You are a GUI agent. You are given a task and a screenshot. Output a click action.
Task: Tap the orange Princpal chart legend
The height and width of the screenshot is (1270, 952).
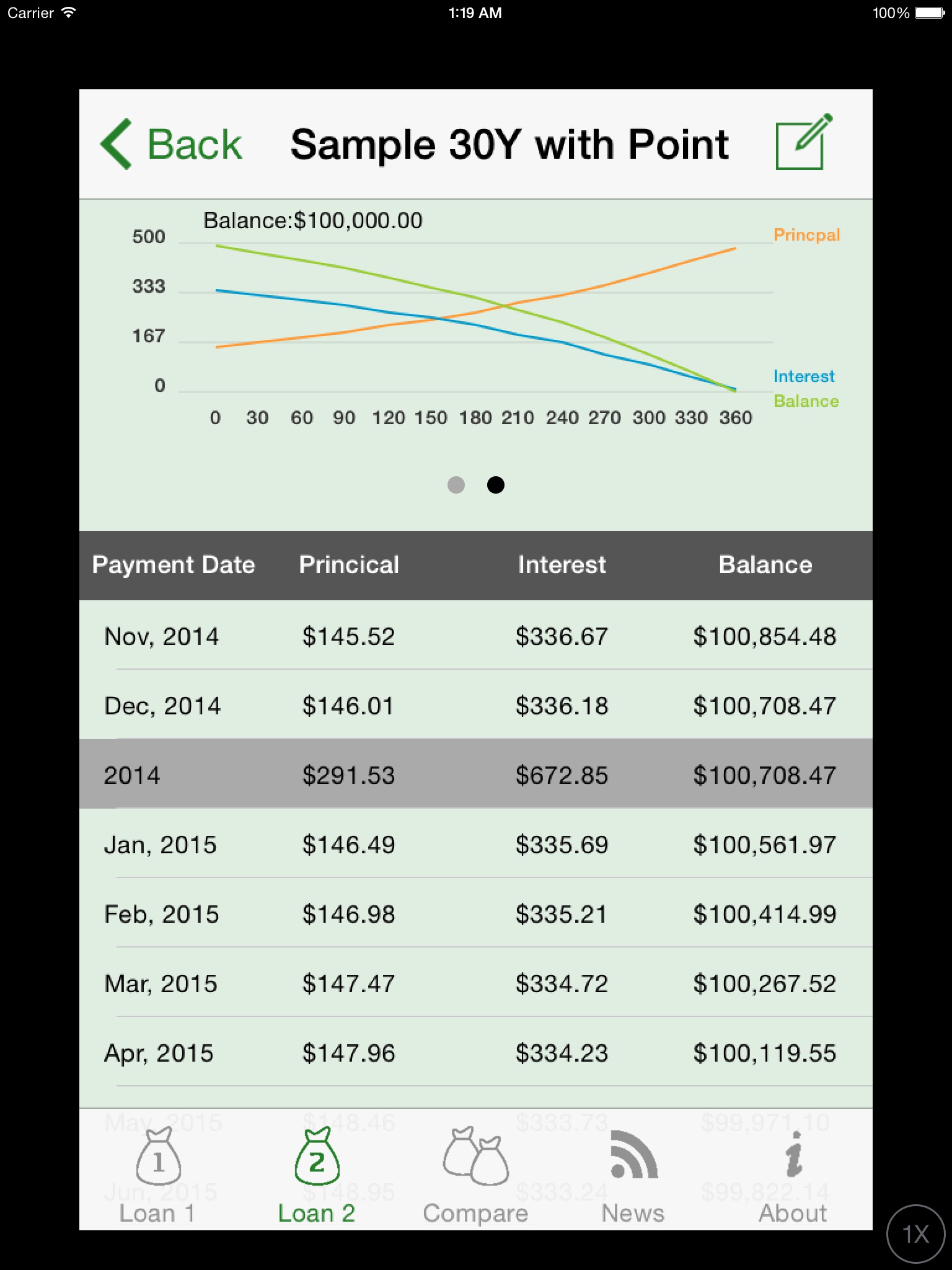point(806,235)
